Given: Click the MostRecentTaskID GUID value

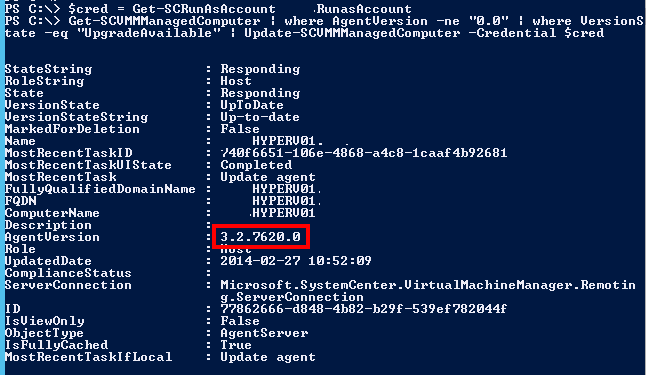Looking at the screenshot, I should coord(364,153).
